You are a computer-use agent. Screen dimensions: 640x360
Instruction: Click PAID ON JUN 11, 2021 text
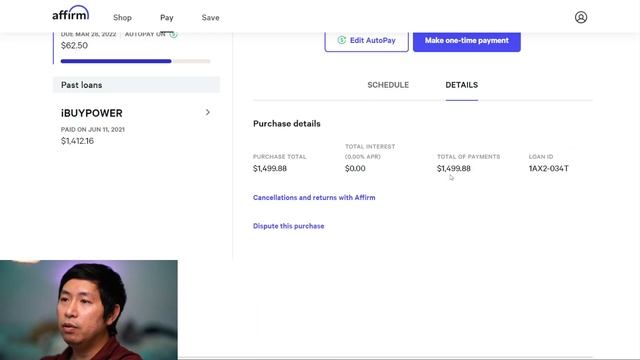click(x=93, y=129)
